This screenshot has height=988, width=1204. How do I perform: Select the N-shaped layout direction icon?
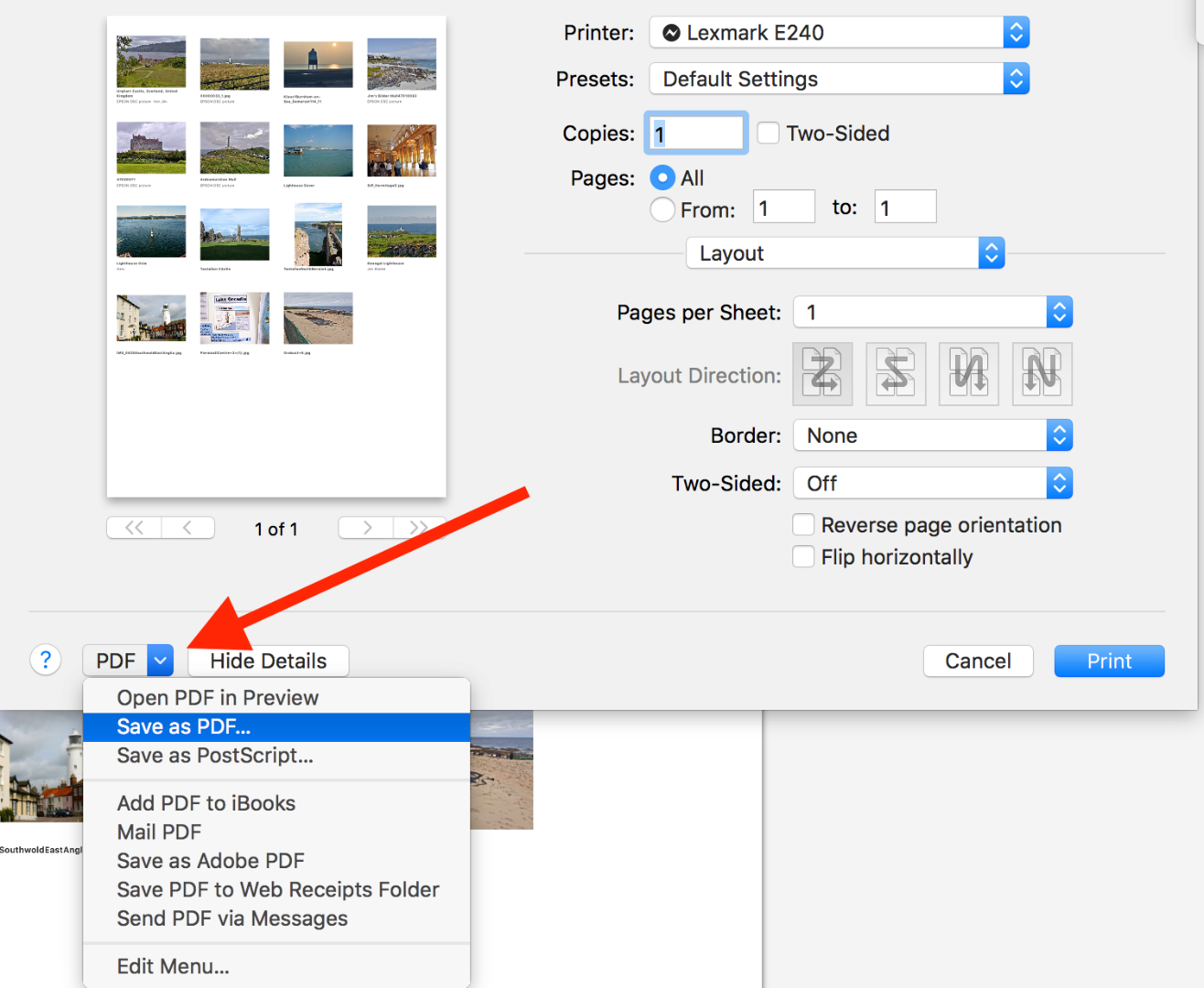click(1042, 374)
